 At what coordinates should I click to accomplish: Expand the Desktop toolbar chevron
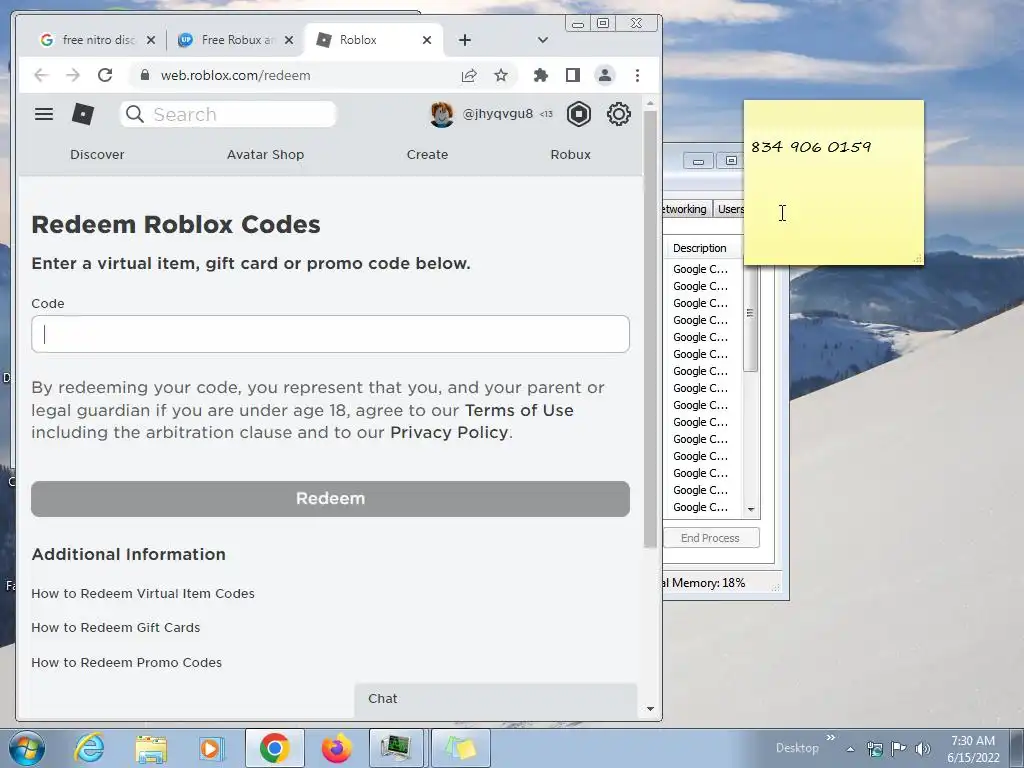click(x=831, y=738)
